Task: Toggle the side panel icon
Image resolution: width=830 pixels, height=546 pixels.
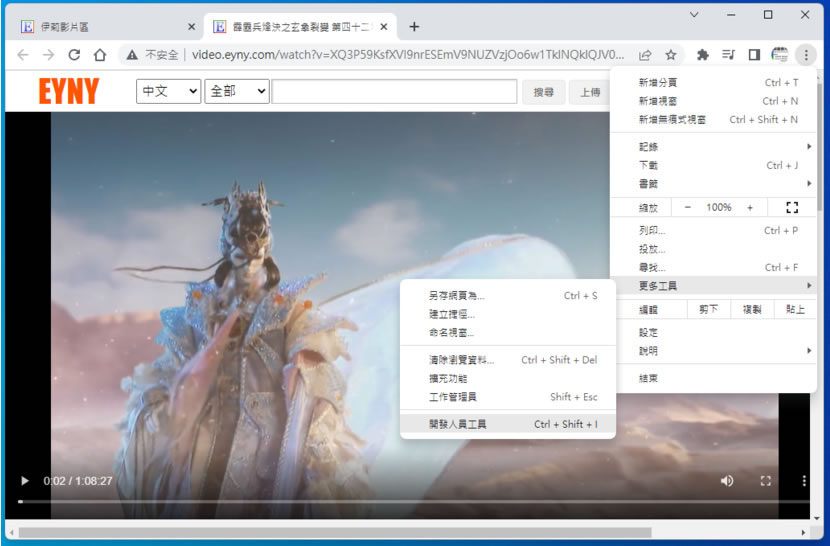Action: coord(754,55)
